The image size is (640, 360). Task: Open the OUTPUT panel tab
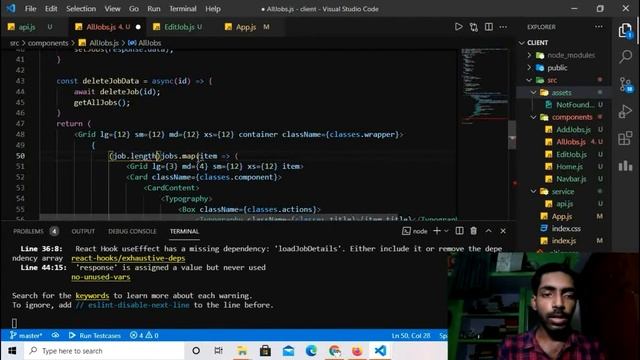(83, 231)
